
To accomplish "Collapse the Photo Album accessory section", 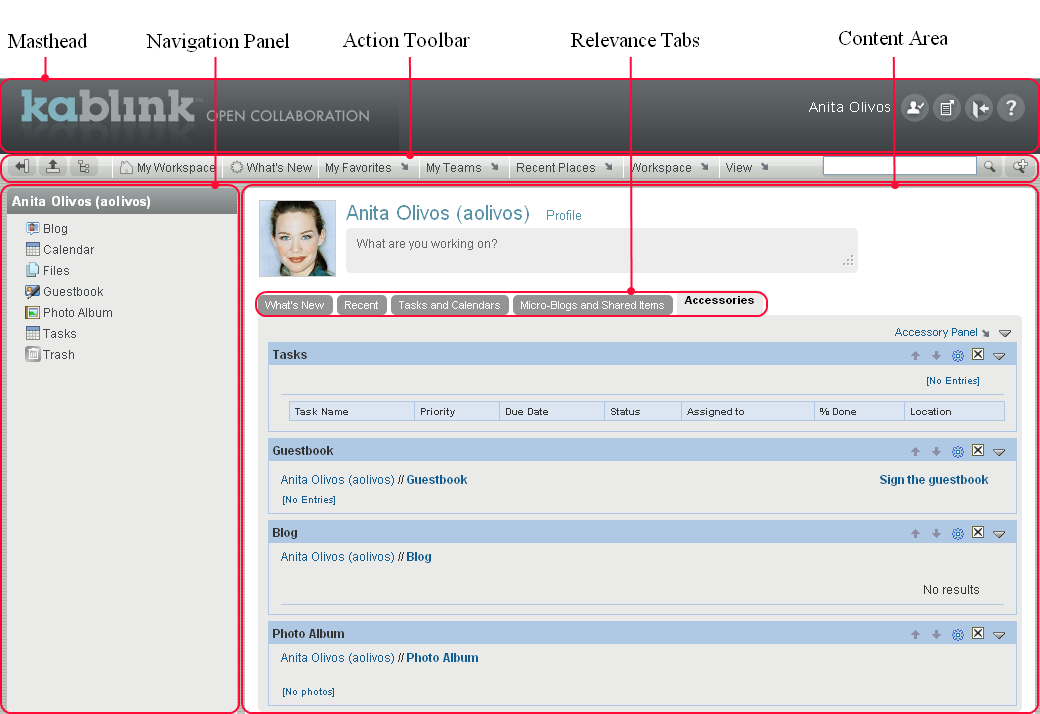I will (x=999, y=636).
